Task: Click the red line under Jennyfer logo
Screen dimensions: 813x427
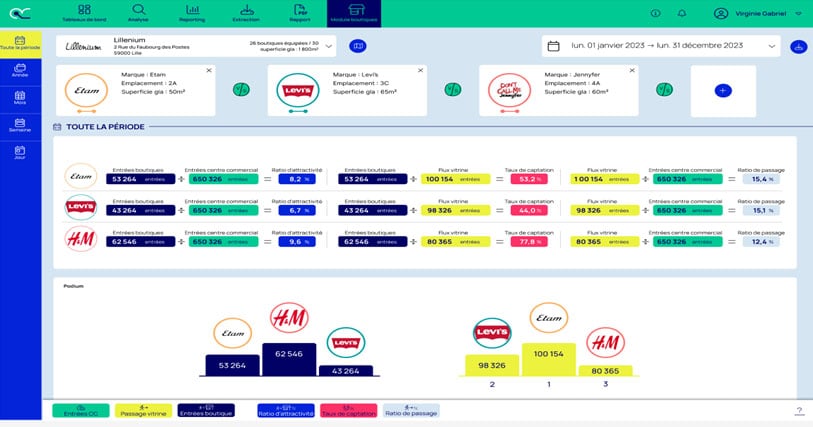Action: coord(510,111)
